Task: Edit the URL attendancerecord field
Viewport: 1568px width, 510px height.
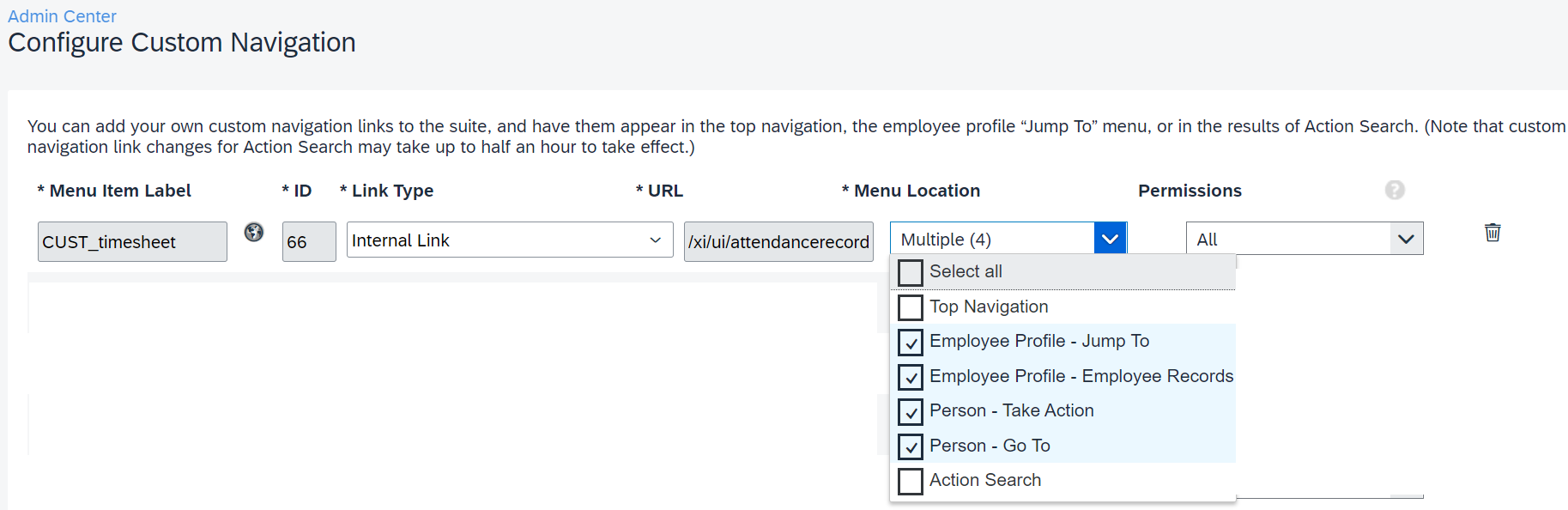Action: pos(778,241)
